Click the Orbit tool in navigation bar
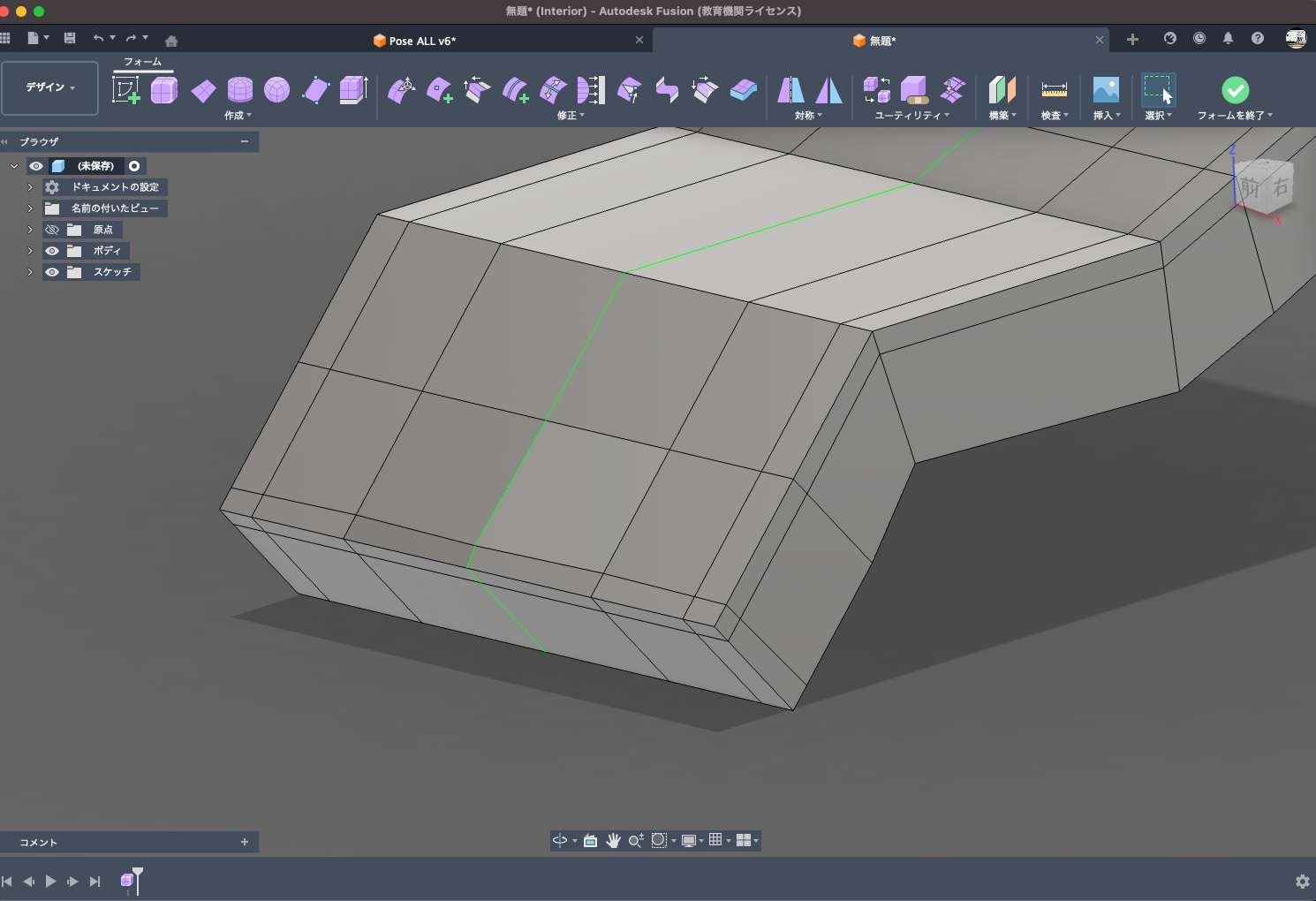1316x901 pixels. (560, 840)
